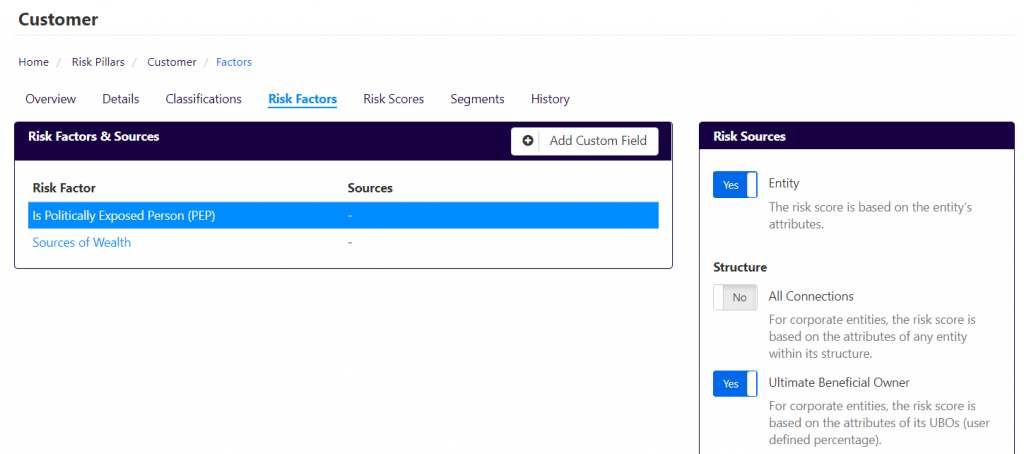
Task: Navigate to Home in the breadcrumb
Action: click(33, 62)
